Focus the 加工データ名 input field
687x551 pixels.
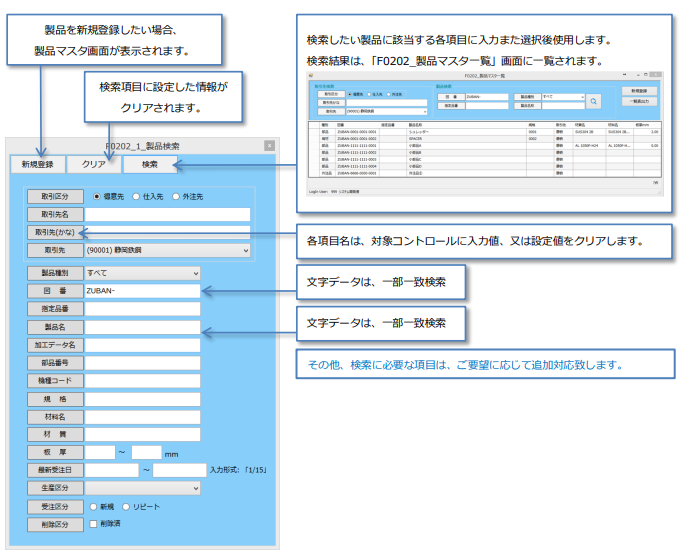142,345
